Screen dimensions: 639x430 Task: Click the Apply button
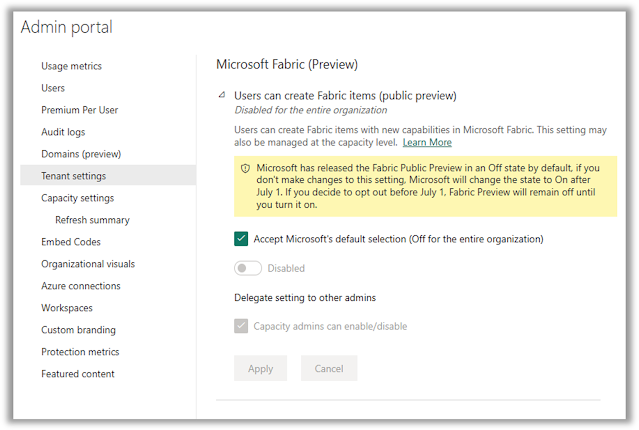260,368
